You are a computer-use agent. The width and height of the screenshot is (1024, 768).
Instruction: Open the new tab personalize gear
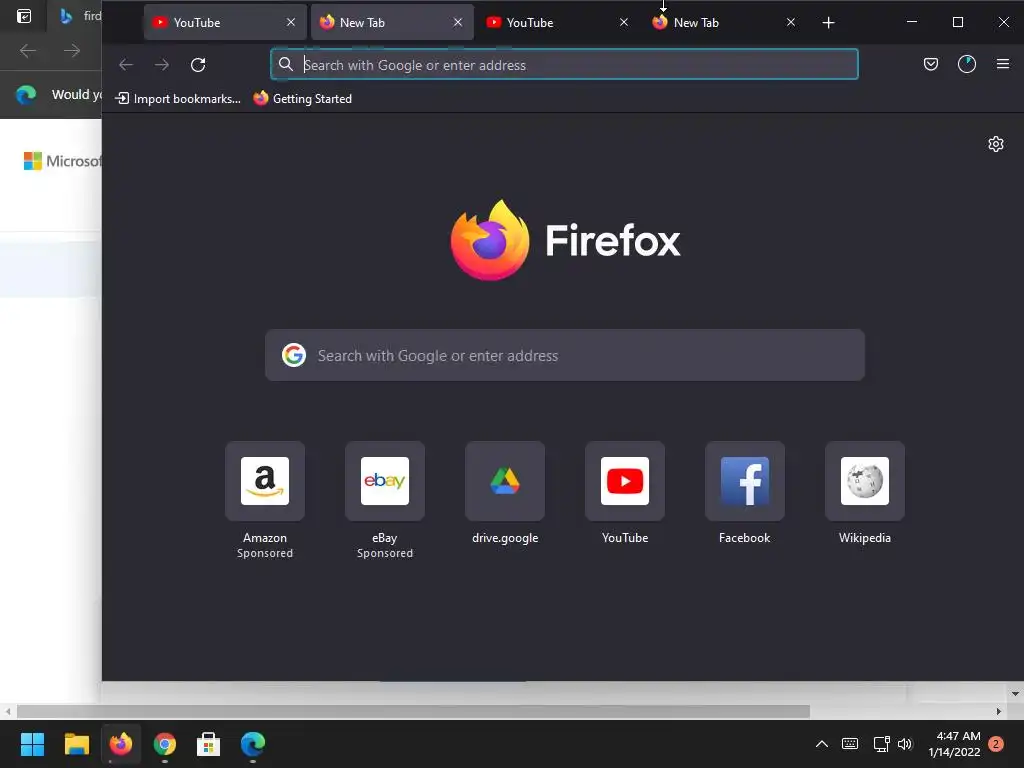click(x=995, y=144)
